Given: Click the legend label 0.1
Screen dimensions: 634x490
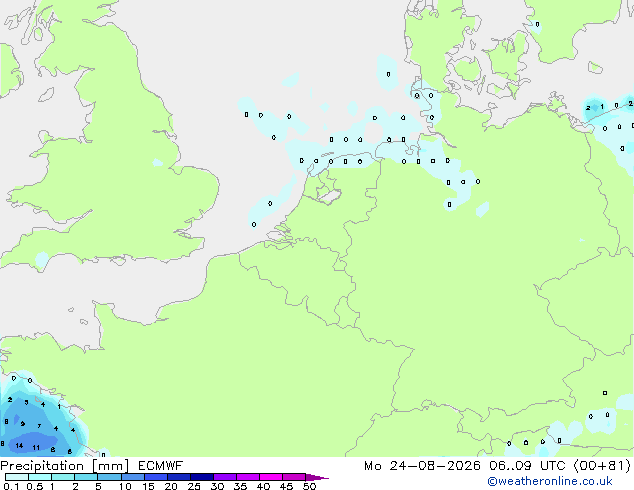Looking at the screenshot, I should [11, 486].
